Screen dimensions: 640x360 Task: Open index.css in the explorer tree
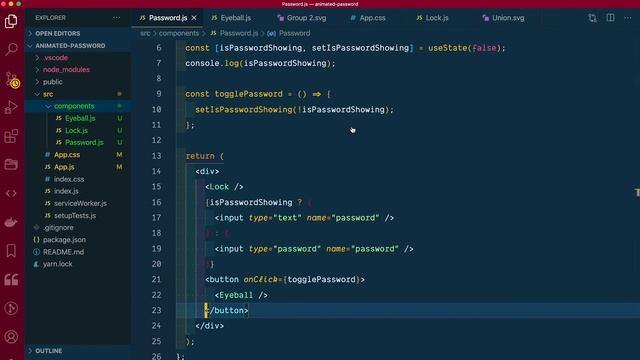(x=69, y=179)
